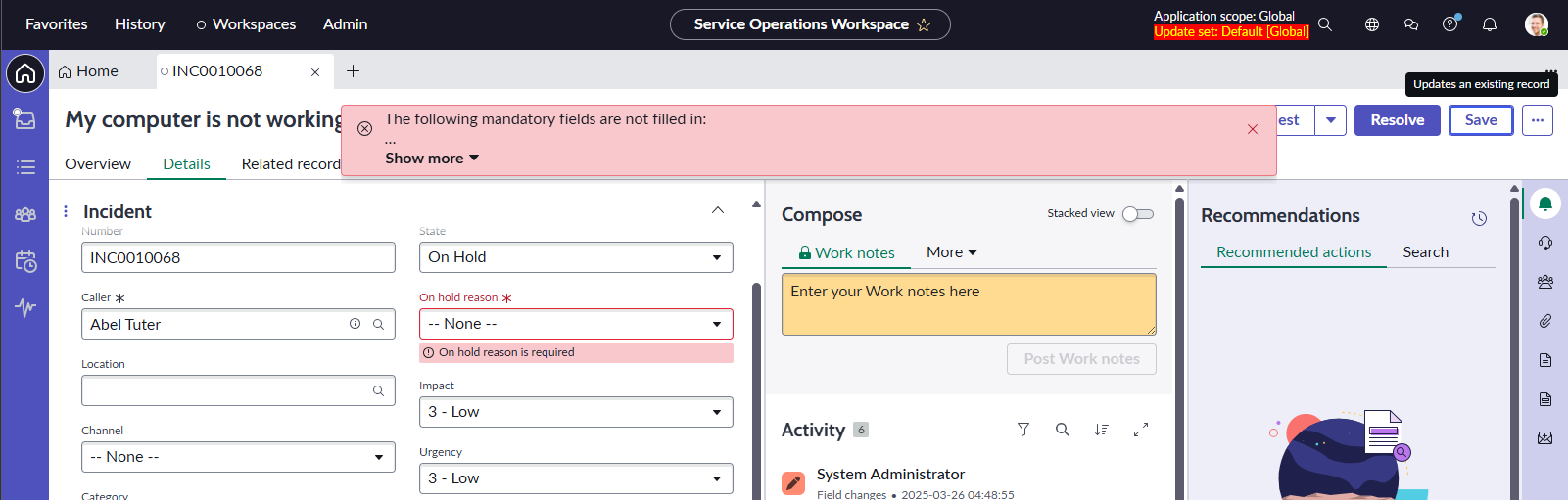
Task: Click the Caller lookup search icon
Action: coord(378,325)
